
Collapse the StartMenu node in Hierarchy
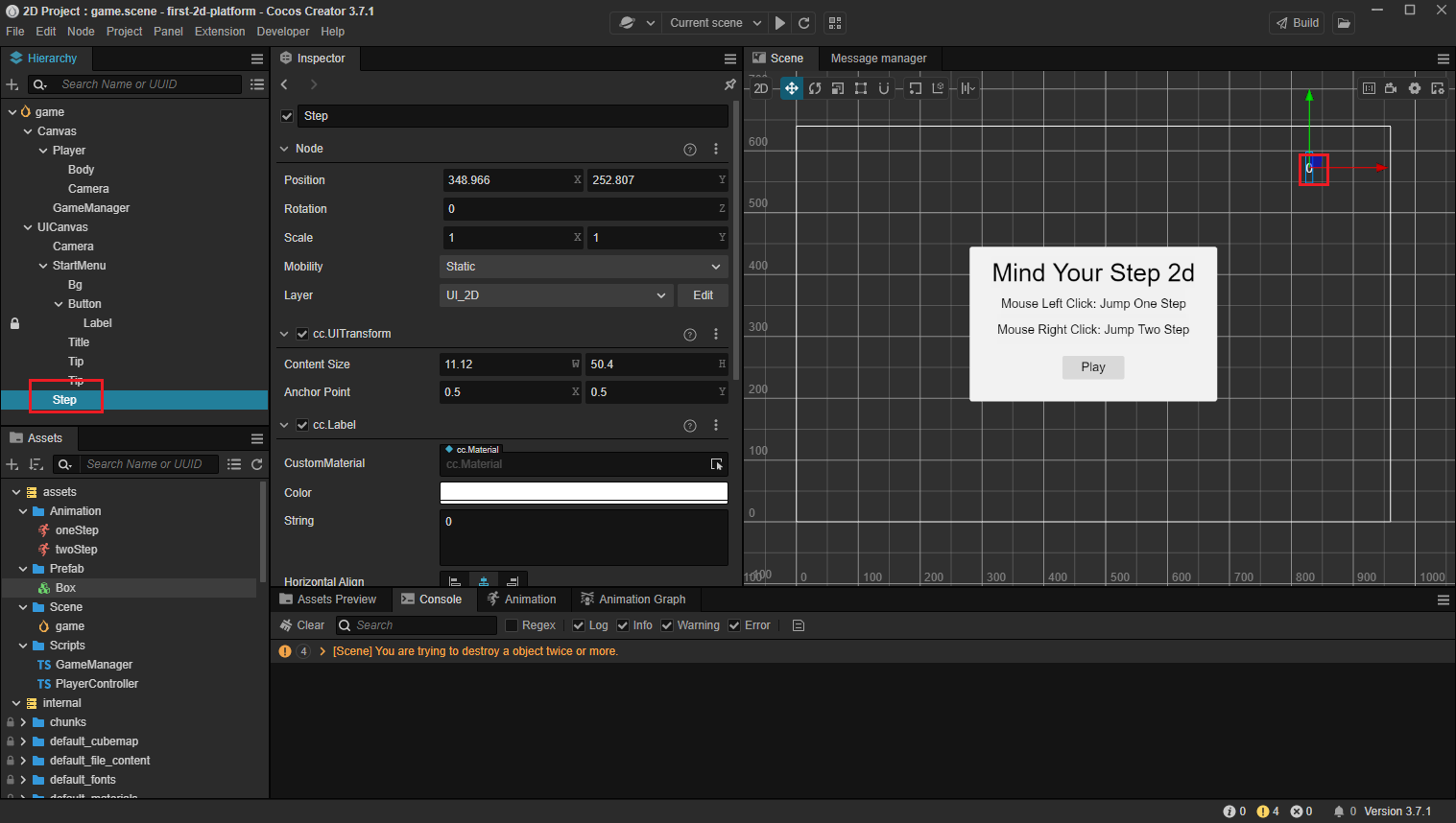pos(43,266)
